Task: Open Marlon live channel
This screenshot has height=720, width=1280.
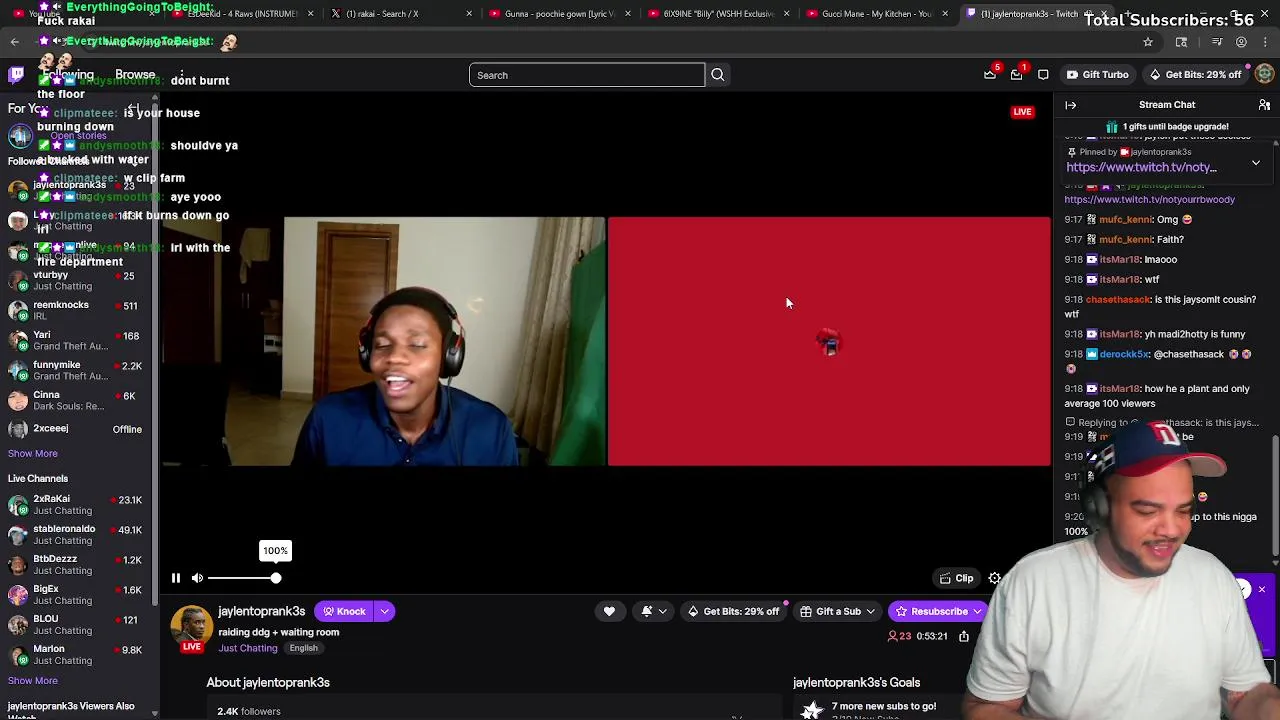Action: click(78, 654)
